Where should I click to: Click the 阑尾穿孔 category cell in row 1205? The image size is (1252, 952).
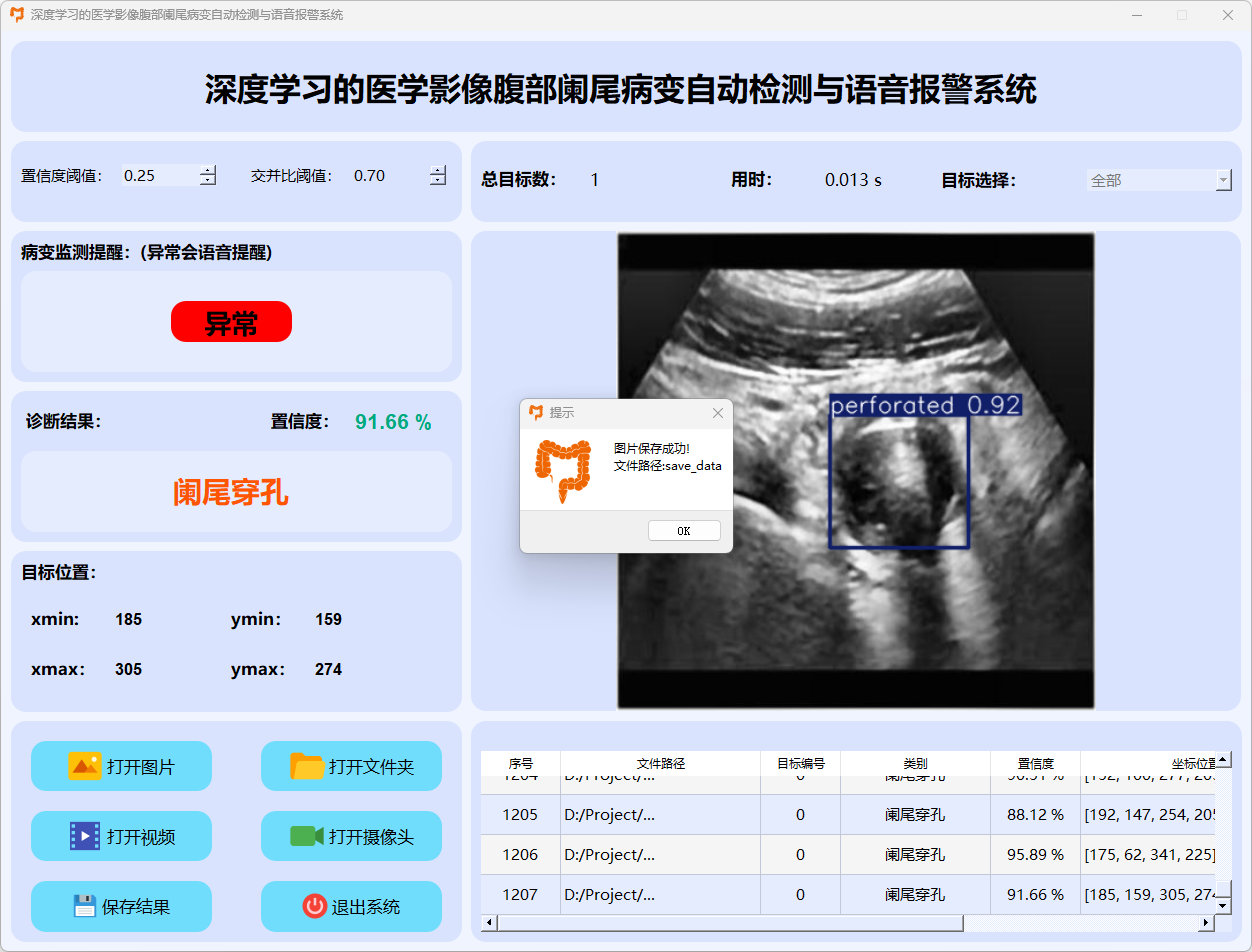pos(915,815)
